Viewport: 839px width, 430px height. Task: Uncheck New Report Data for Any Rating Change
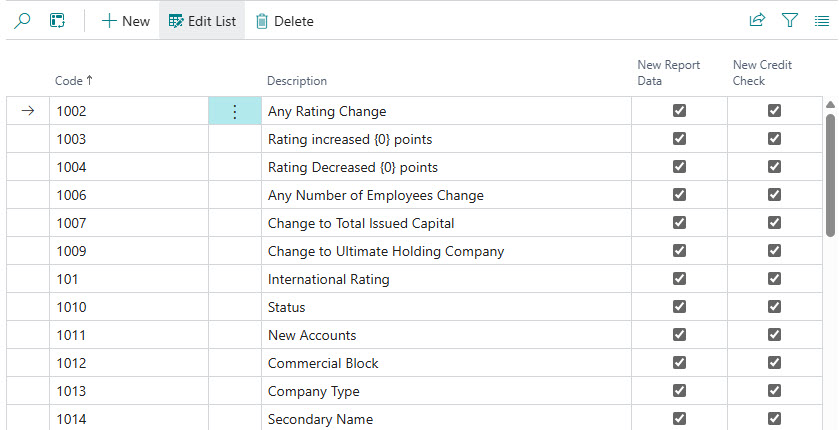coord(679,111)
